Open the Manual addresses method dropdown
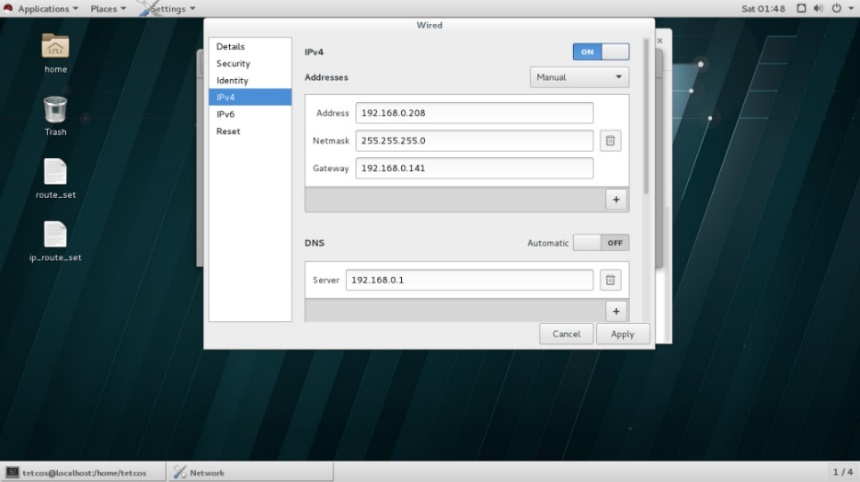 click(579, 77)
